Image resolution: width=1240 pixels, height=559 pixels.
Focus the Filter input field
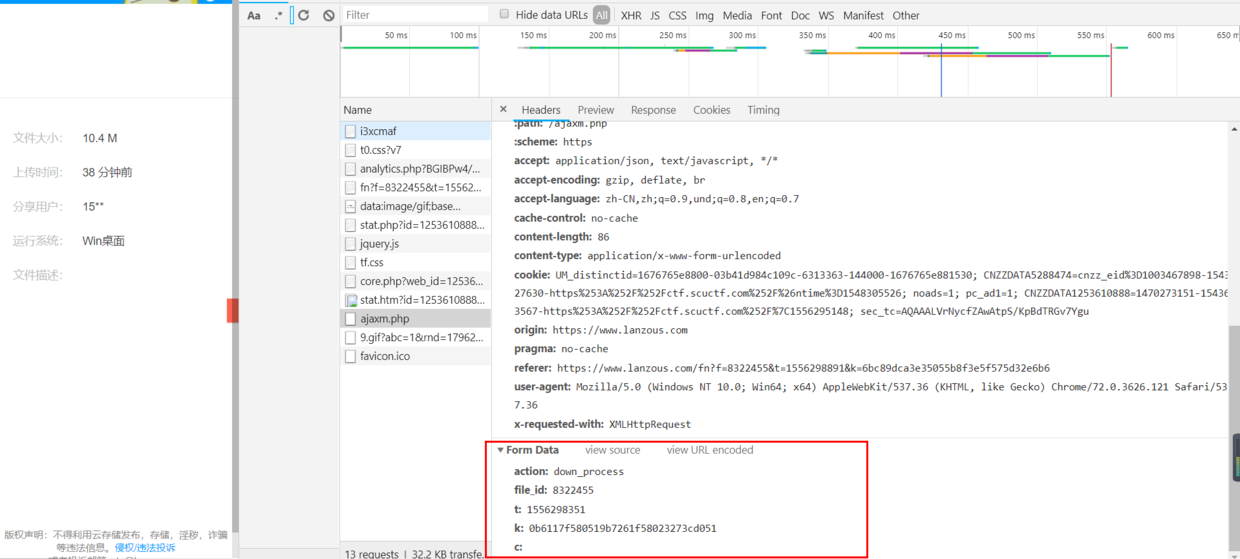[x=415, y=15]
